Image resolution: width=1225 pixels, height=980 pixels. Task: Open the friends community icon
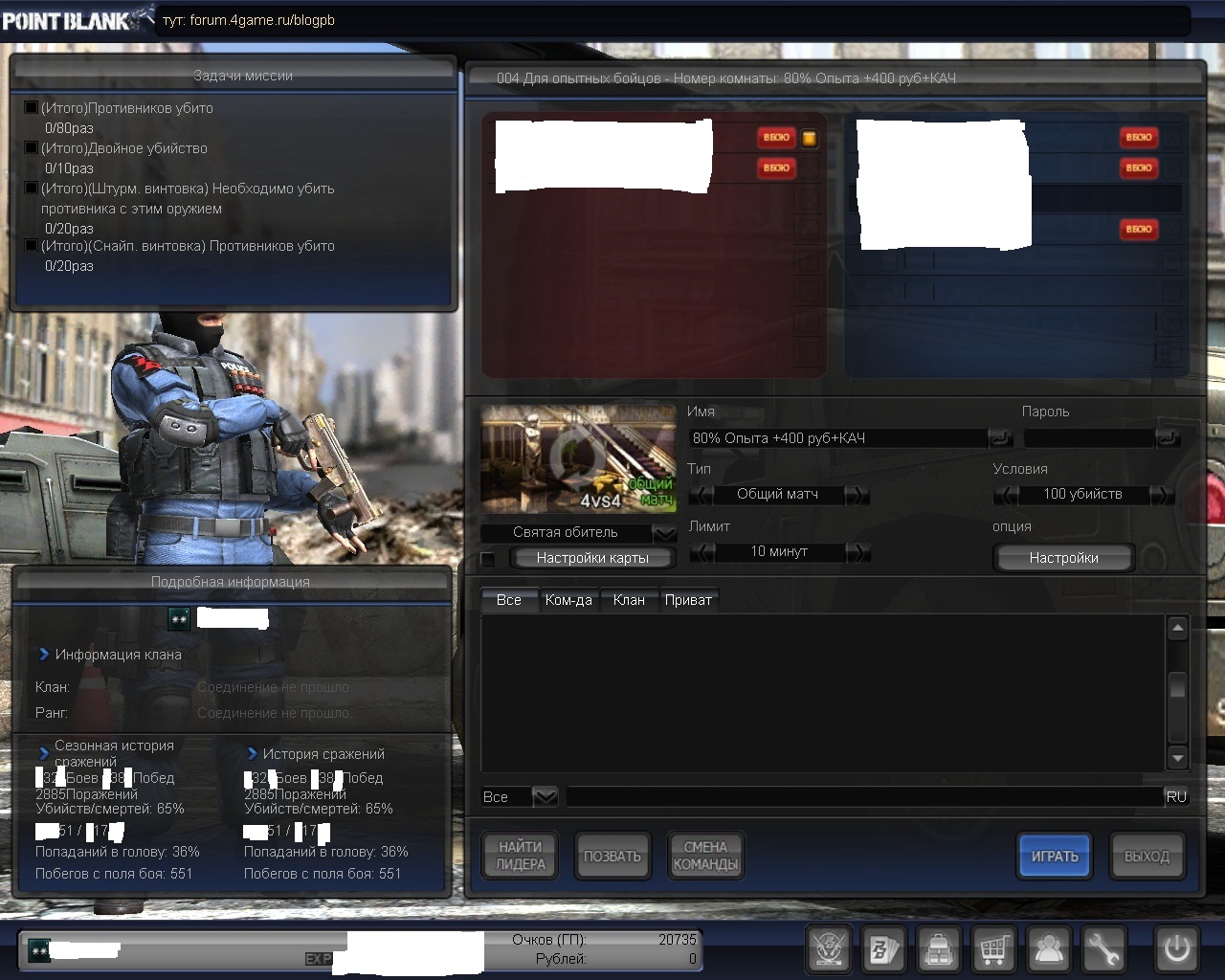pos(1049,949)
